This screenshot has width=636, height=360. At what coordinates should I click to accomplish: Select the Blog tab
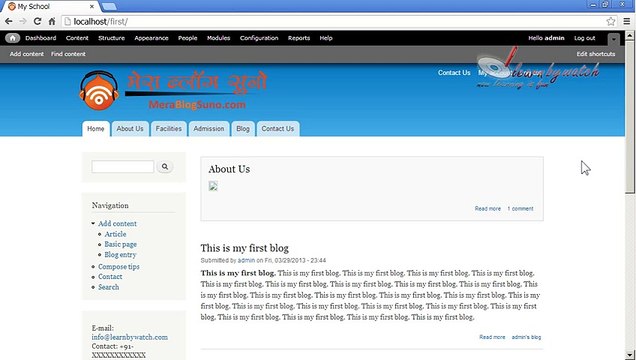(243, 129)
